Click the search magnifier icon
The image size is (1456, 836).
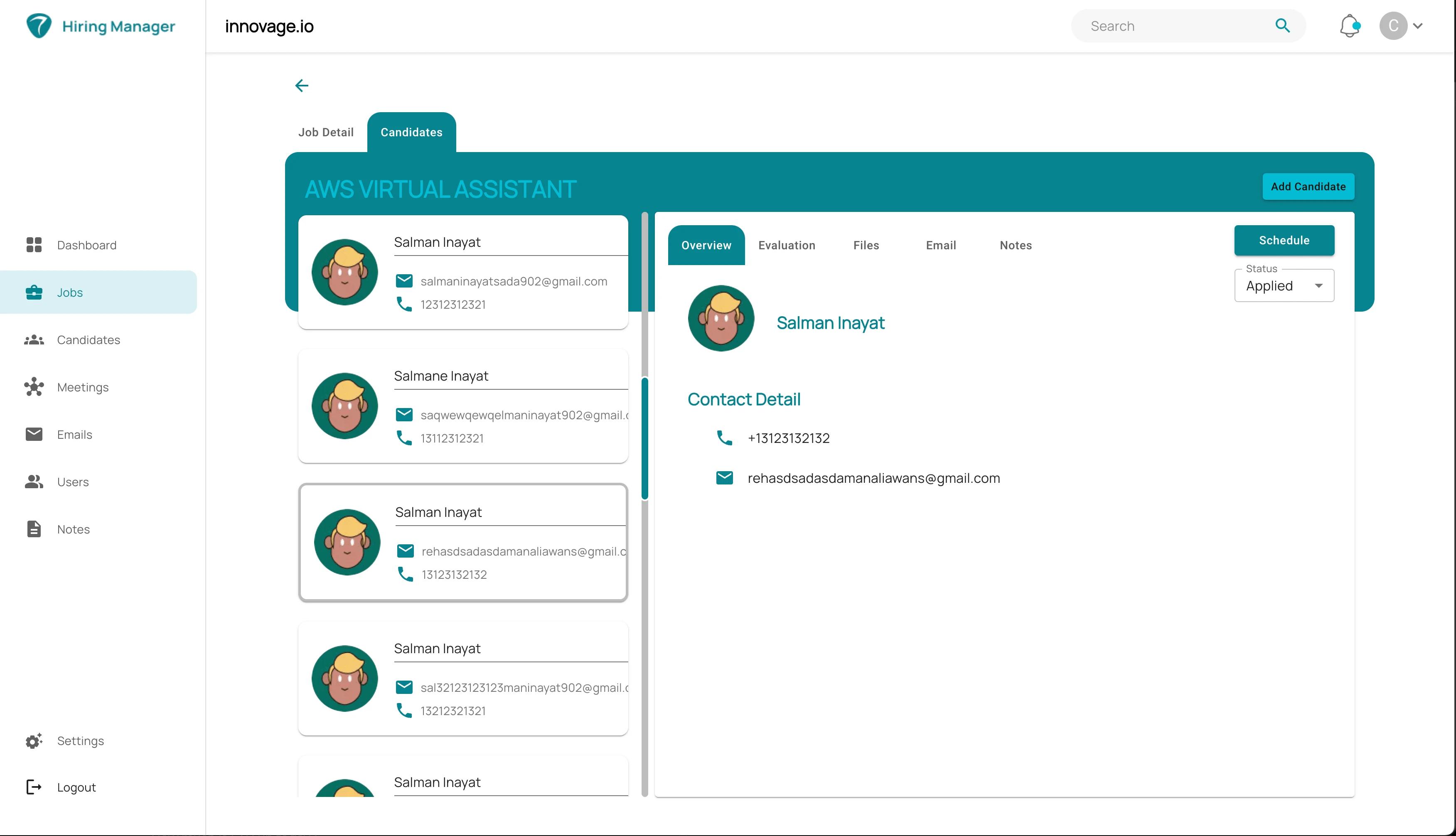pos(1283,26)
